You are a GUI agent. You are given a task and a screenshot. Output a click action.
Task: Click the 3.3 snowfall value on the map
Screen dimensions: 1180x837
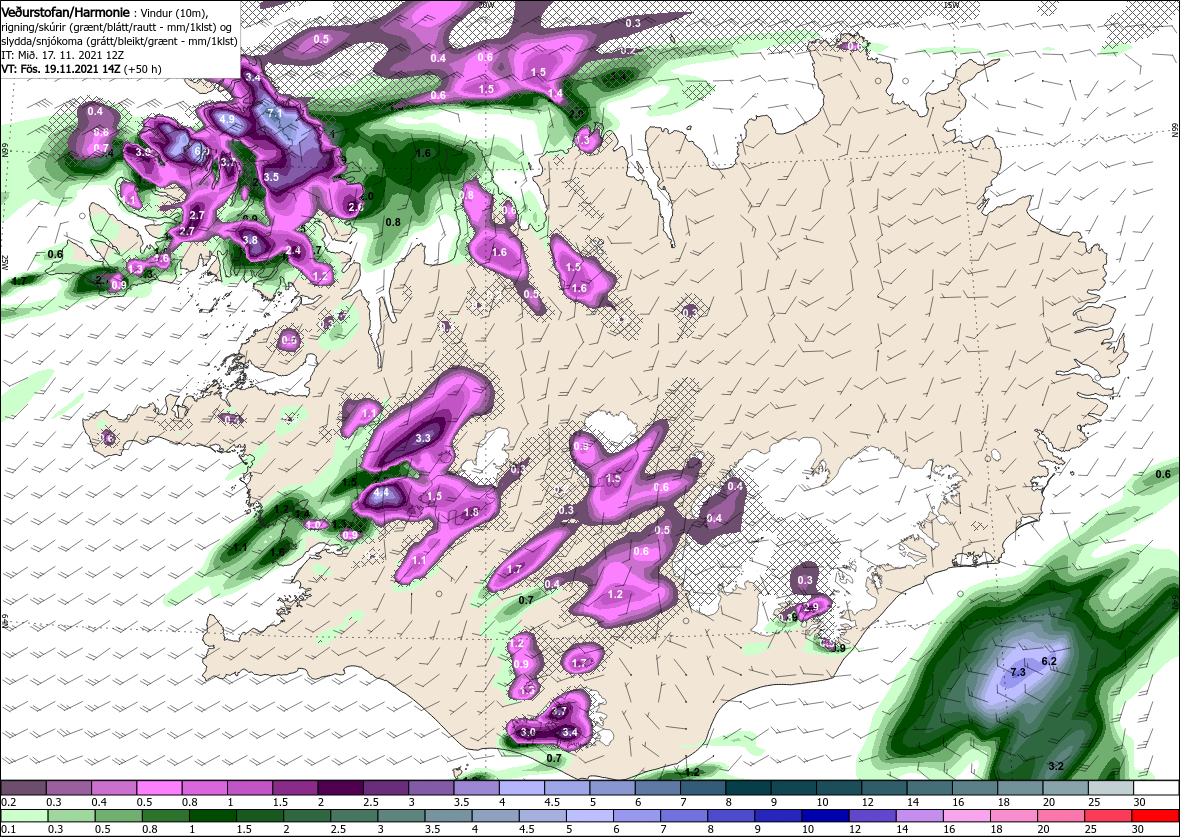click(423, 437)
